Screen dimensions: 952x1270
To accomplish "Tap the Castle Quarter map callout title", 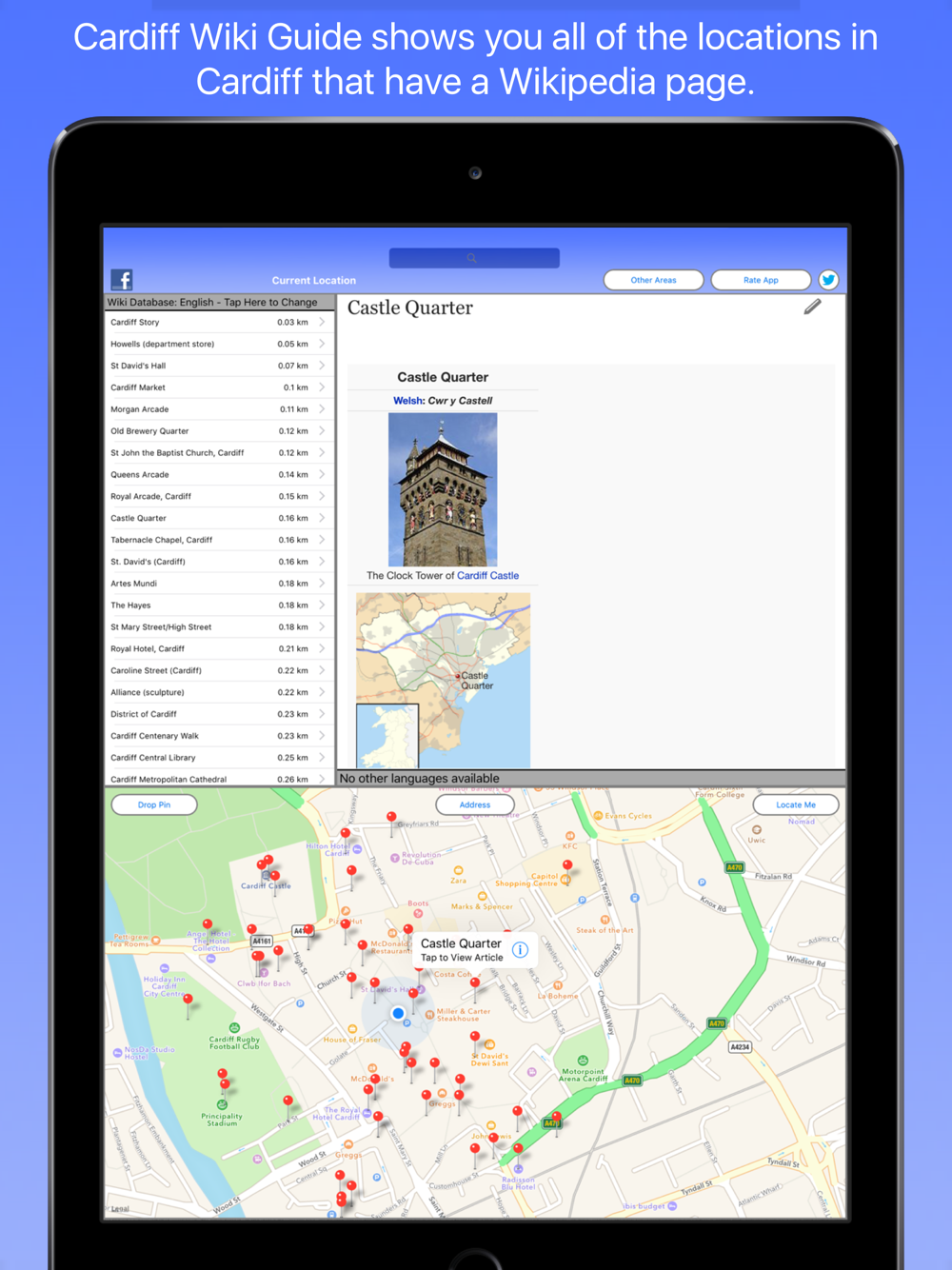I will coord(461,943).
